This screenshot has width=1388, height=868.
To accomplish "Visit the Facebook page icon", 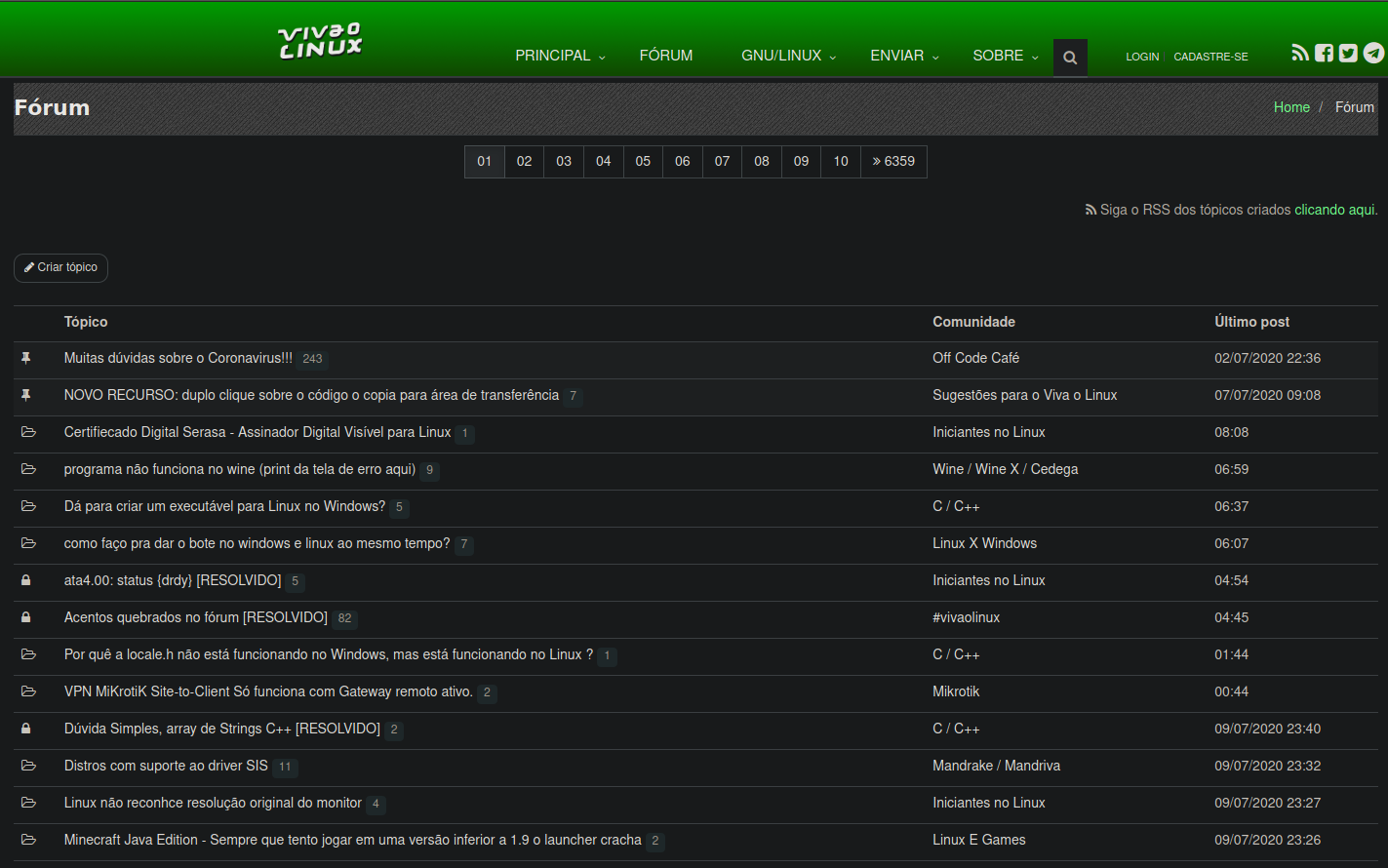I will point(1324,53).
